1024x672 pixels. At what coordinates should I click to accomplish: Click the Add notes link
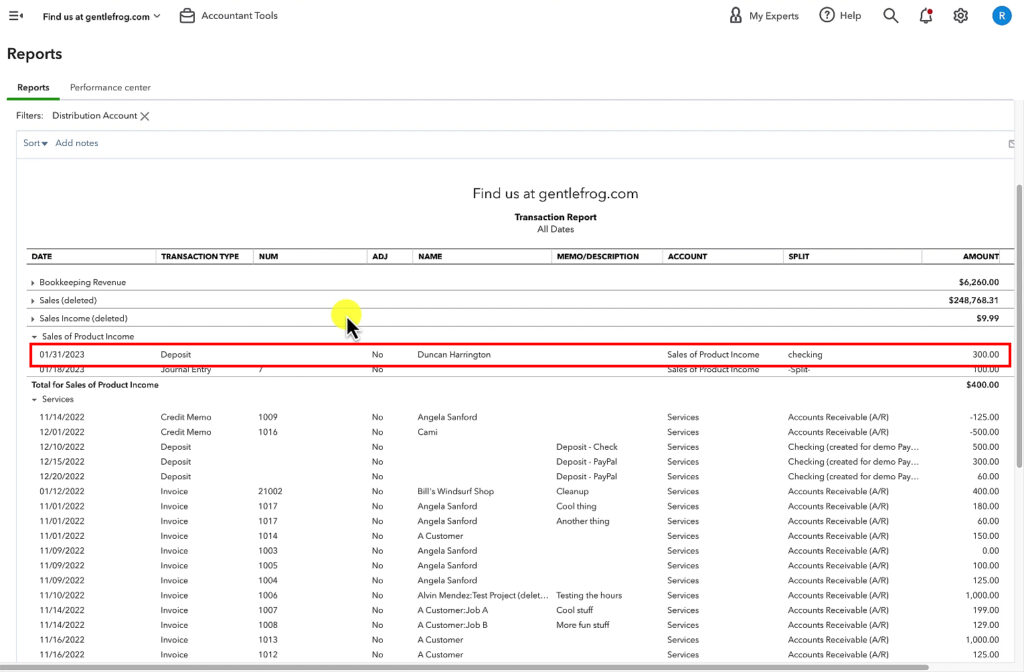tap(76, 143)
